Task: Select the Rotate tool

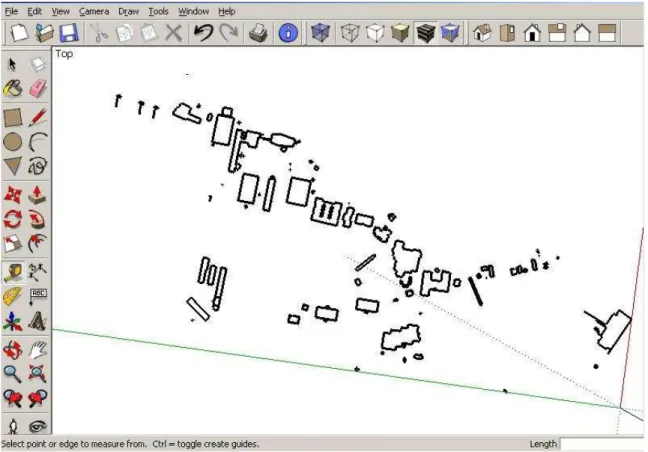Action: [x=12, y=219]
